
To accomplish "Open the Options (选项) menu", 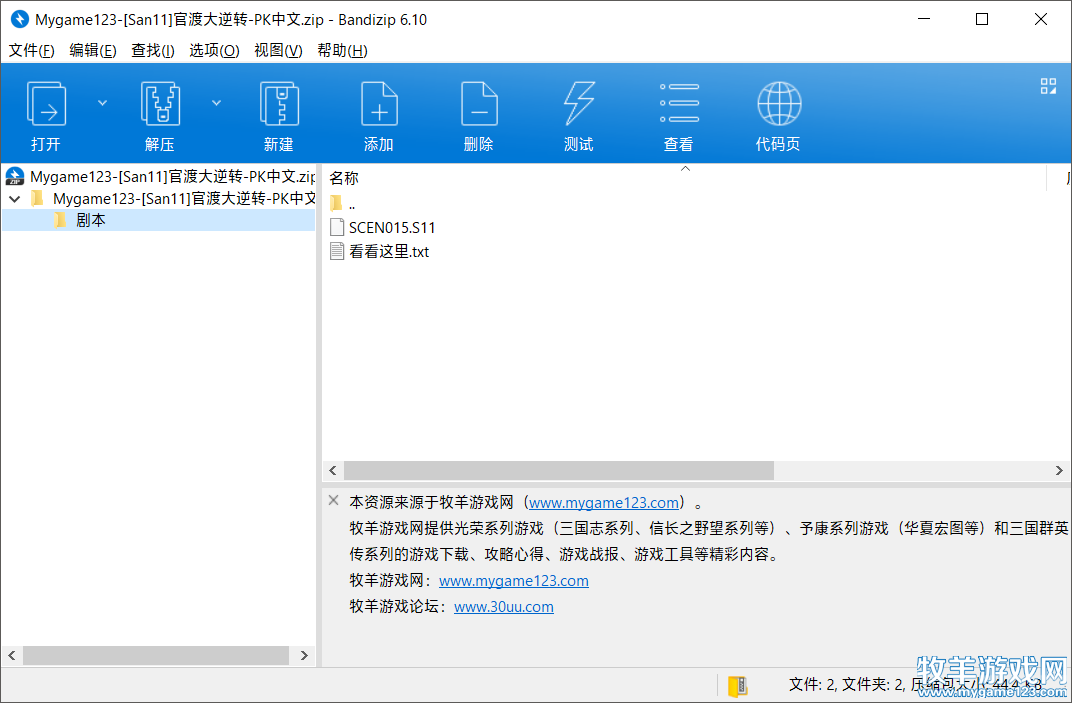I will 214,51.
